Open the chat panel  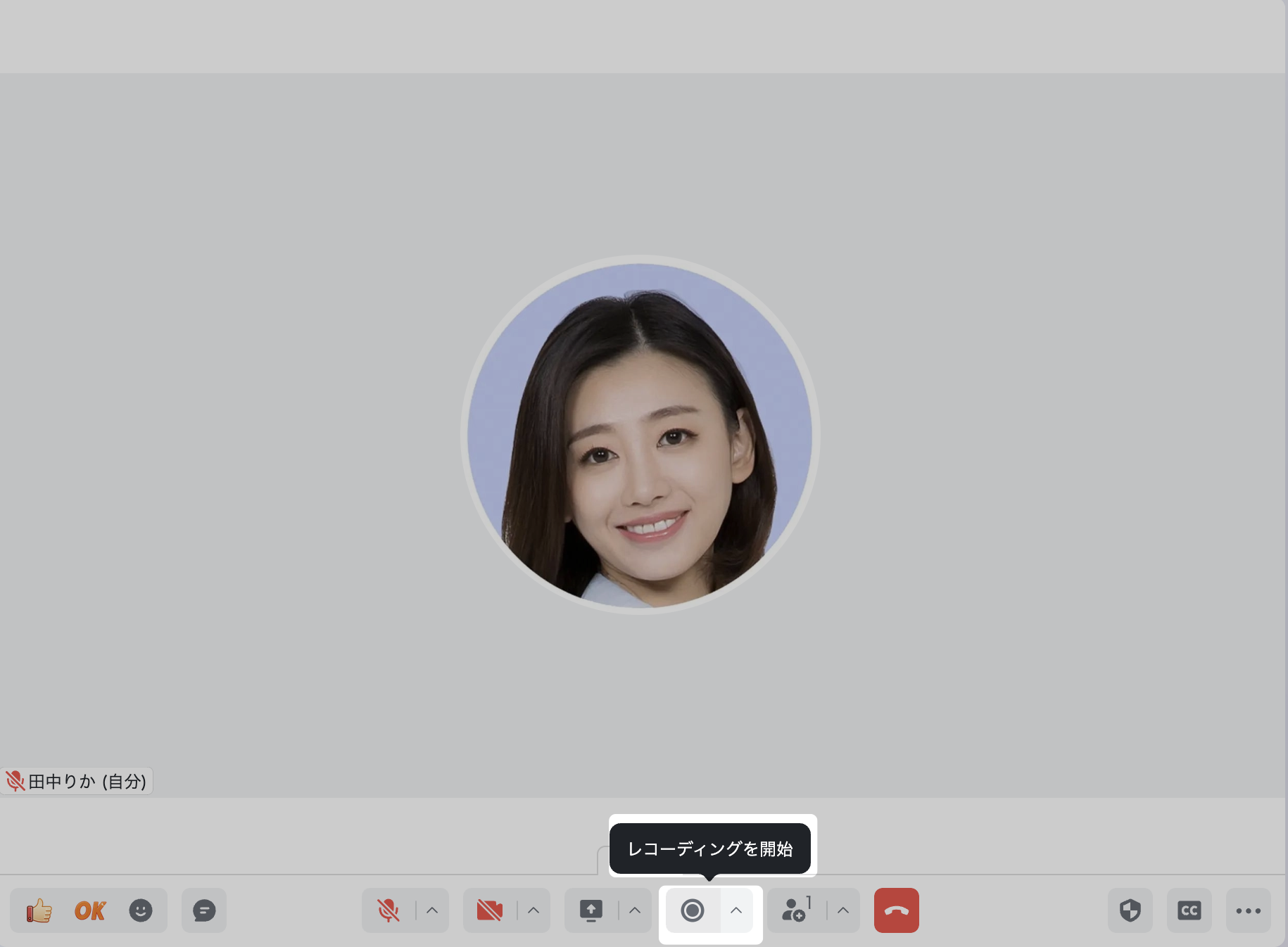[x=204, y=910]
